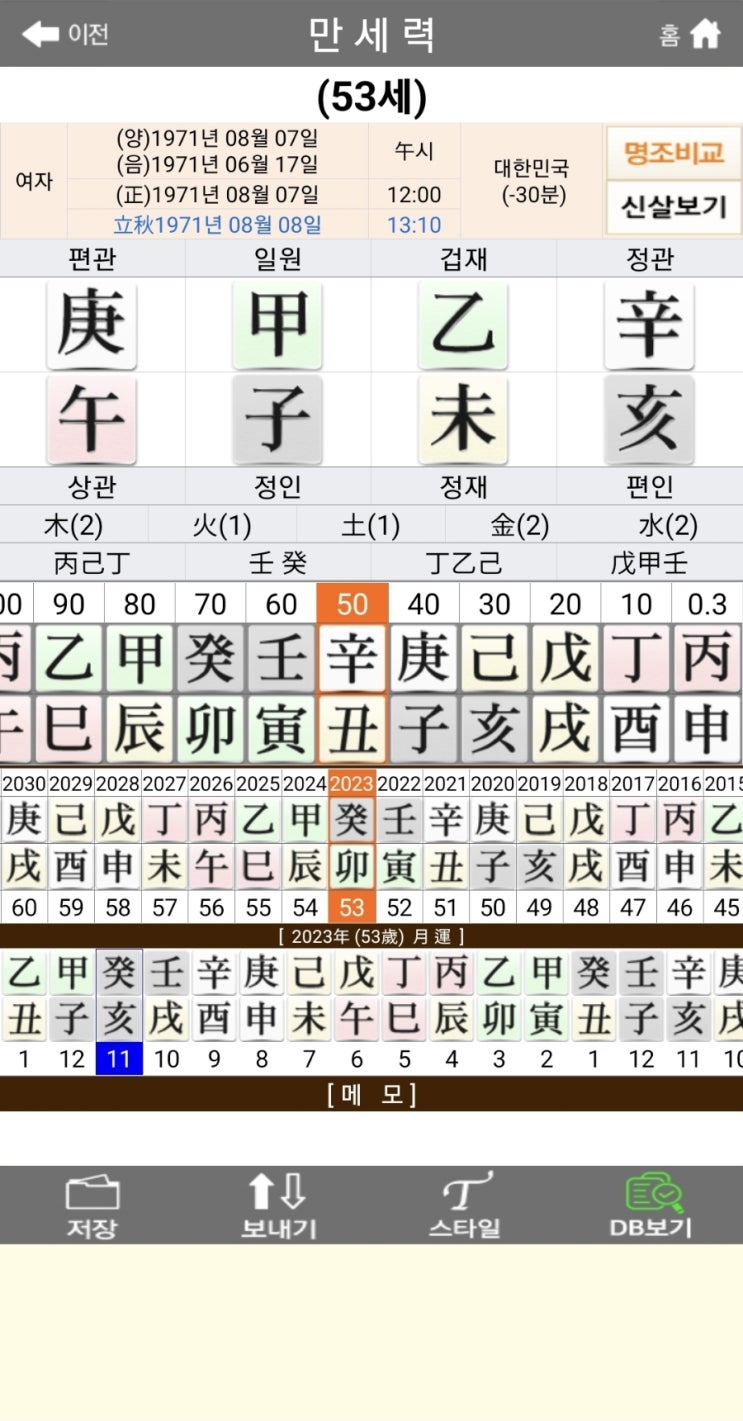Open the home icon at top right
Viewport: 743px width, 1421px height.
click(x=705, y=34)
